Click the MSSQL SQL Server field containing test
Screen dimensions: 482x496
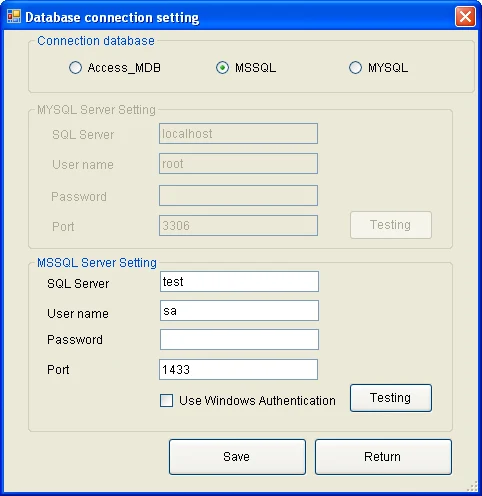pyautogui.click(x=239, y=282)
